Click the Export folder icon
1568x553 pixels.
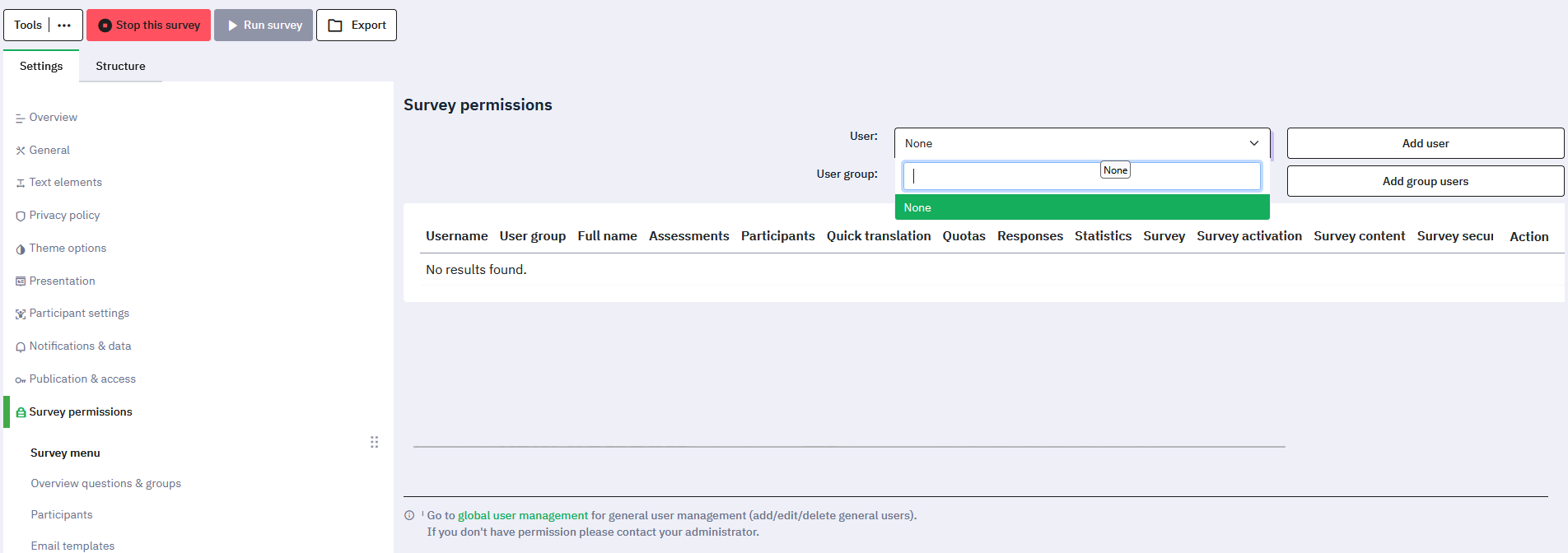335,26
